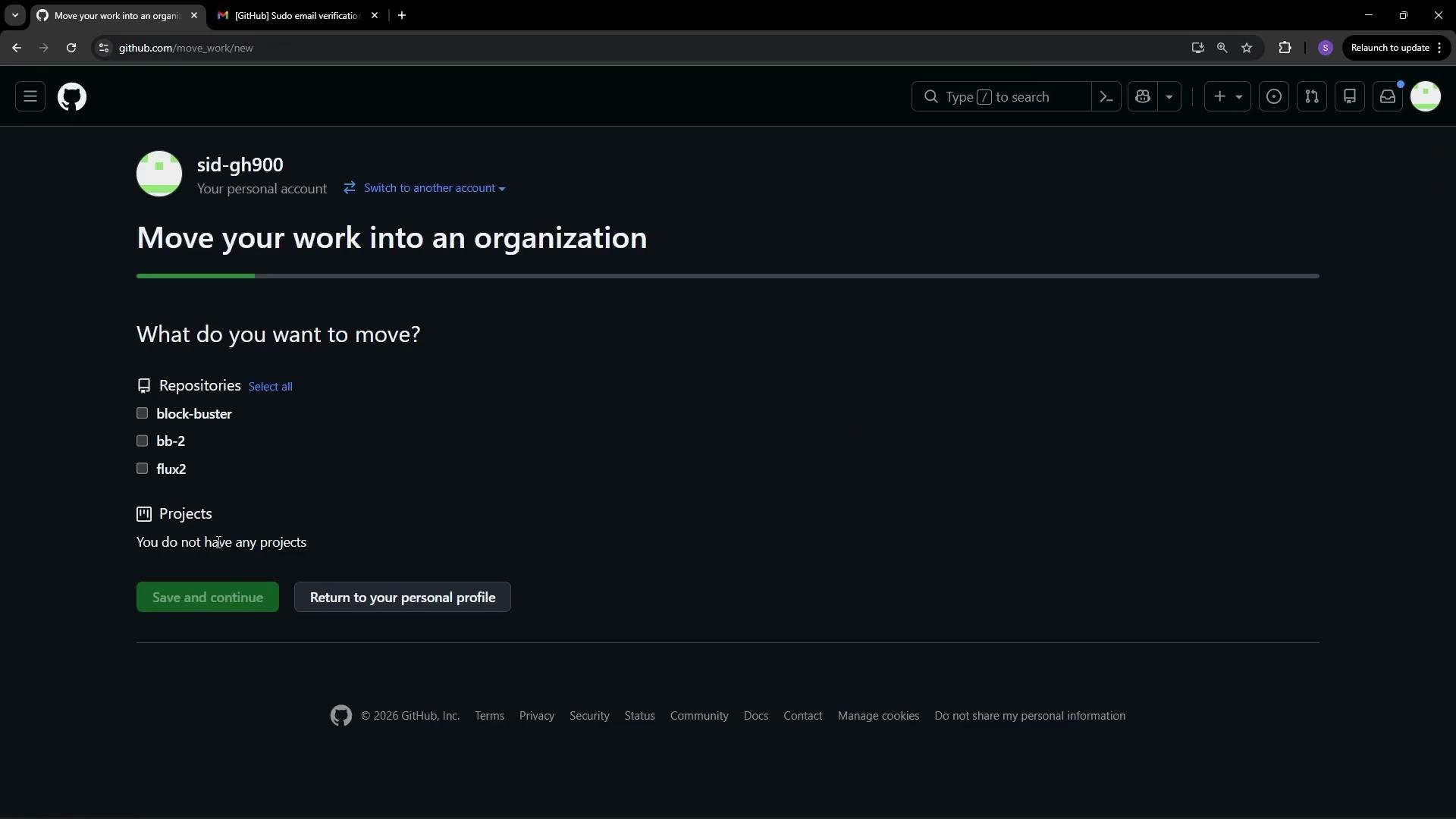Open the Status footer link
The height and width of the screenshot is (819, 1456).
[640, 716]
